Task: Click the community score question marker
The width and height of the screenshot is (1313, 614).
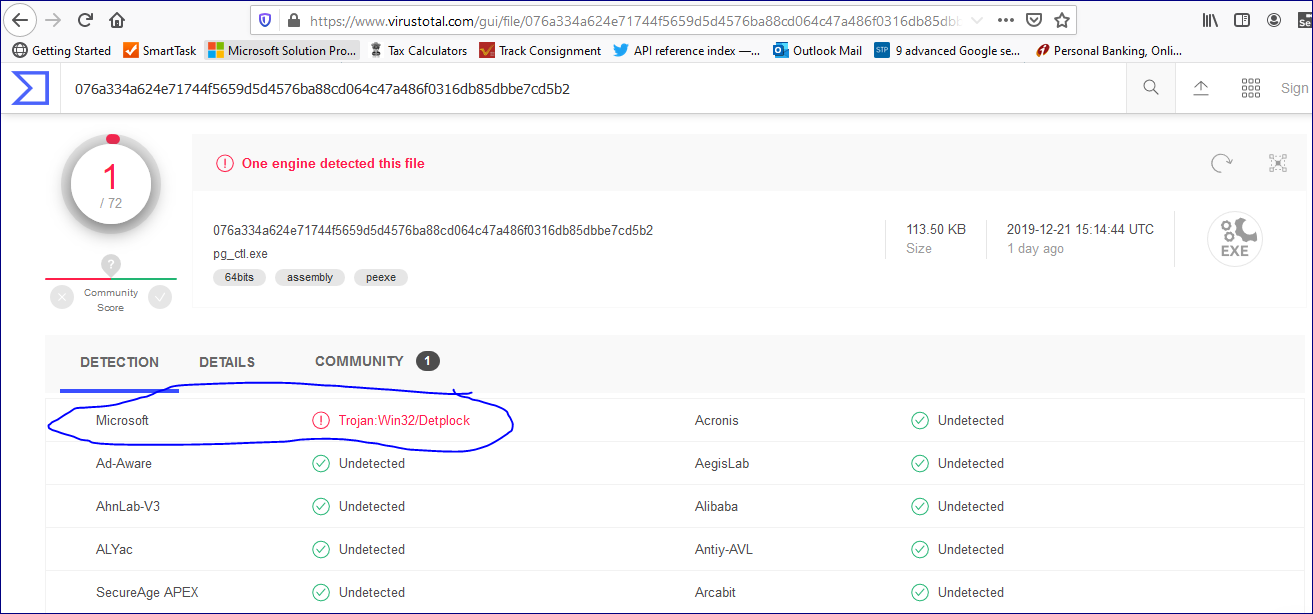Action: click(x=111, y=265)
